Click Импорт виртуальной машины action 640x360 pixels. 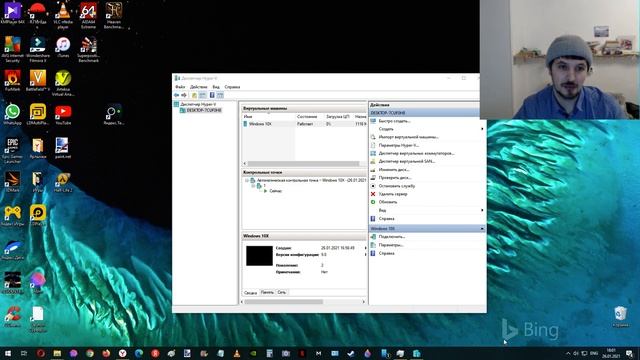pyautogui.click(x=408, y=137)
